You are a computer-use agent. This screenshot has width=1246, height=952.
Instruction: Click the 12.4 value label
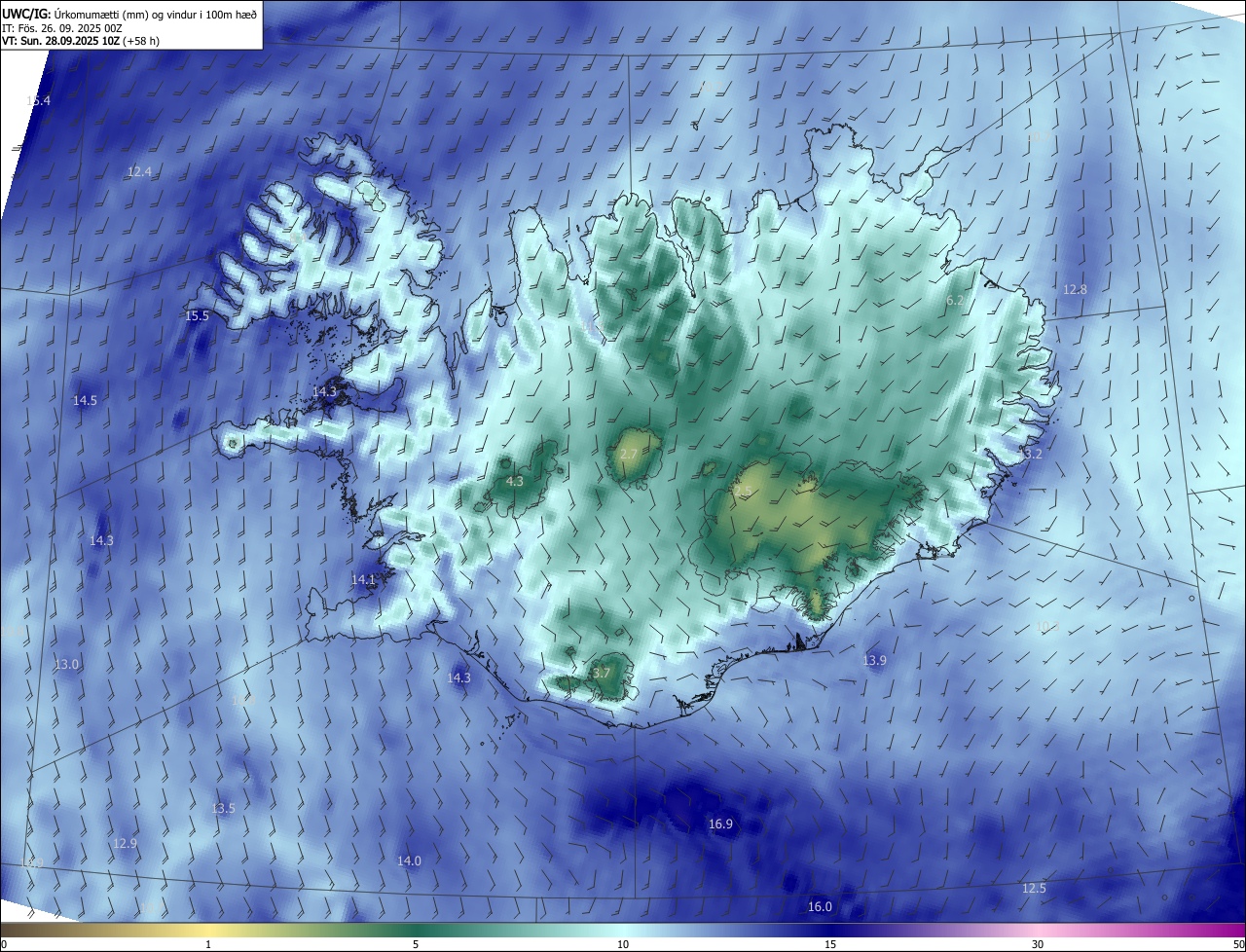coord(139,172)
